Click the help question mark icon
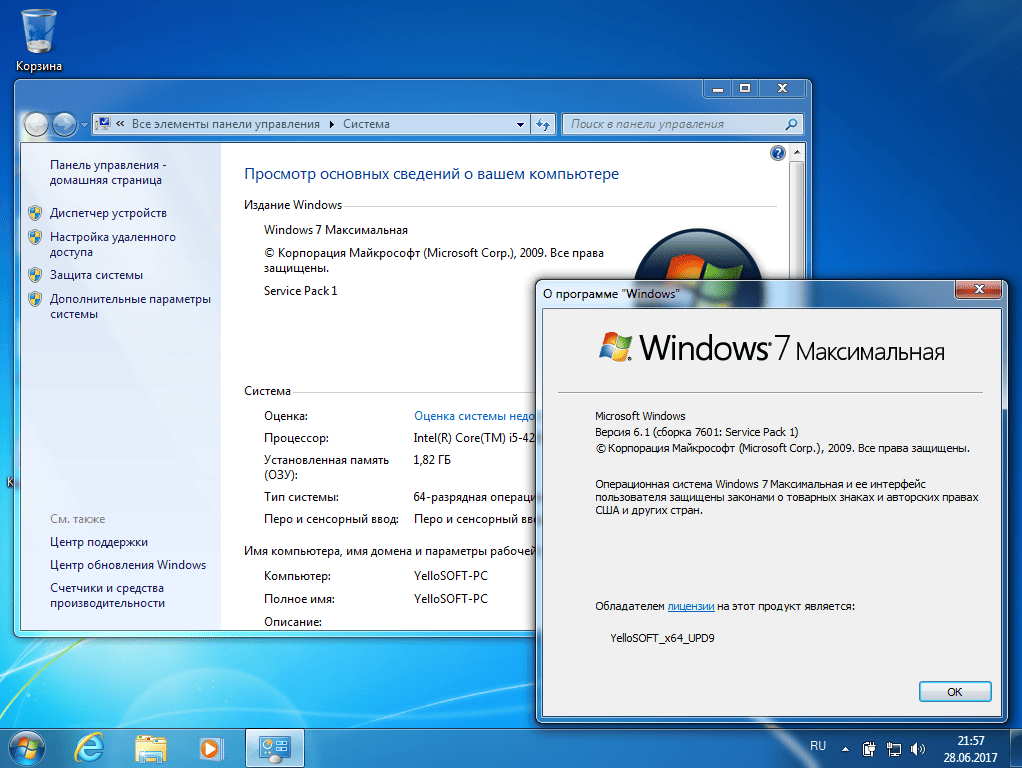The height and width of the screenshot is (768, 1022). (x=778, y=153)
